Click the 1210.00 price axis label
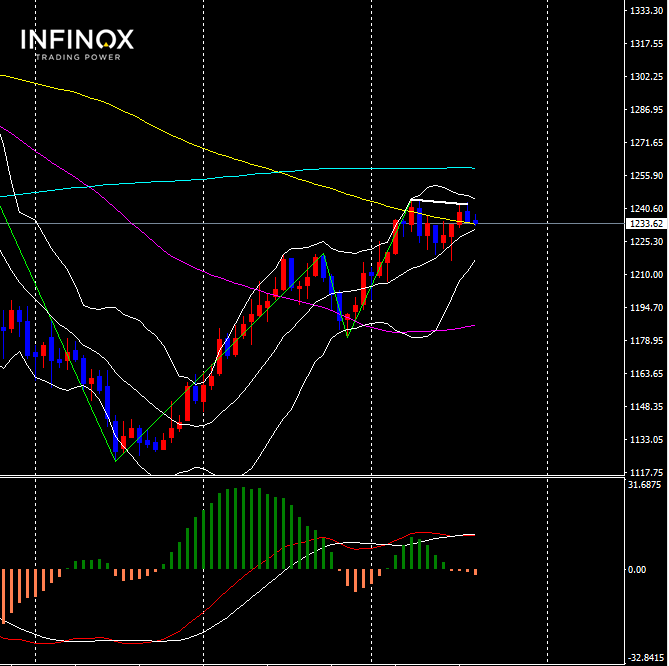Viewport: 669px width, 666px height. [646, 274]
